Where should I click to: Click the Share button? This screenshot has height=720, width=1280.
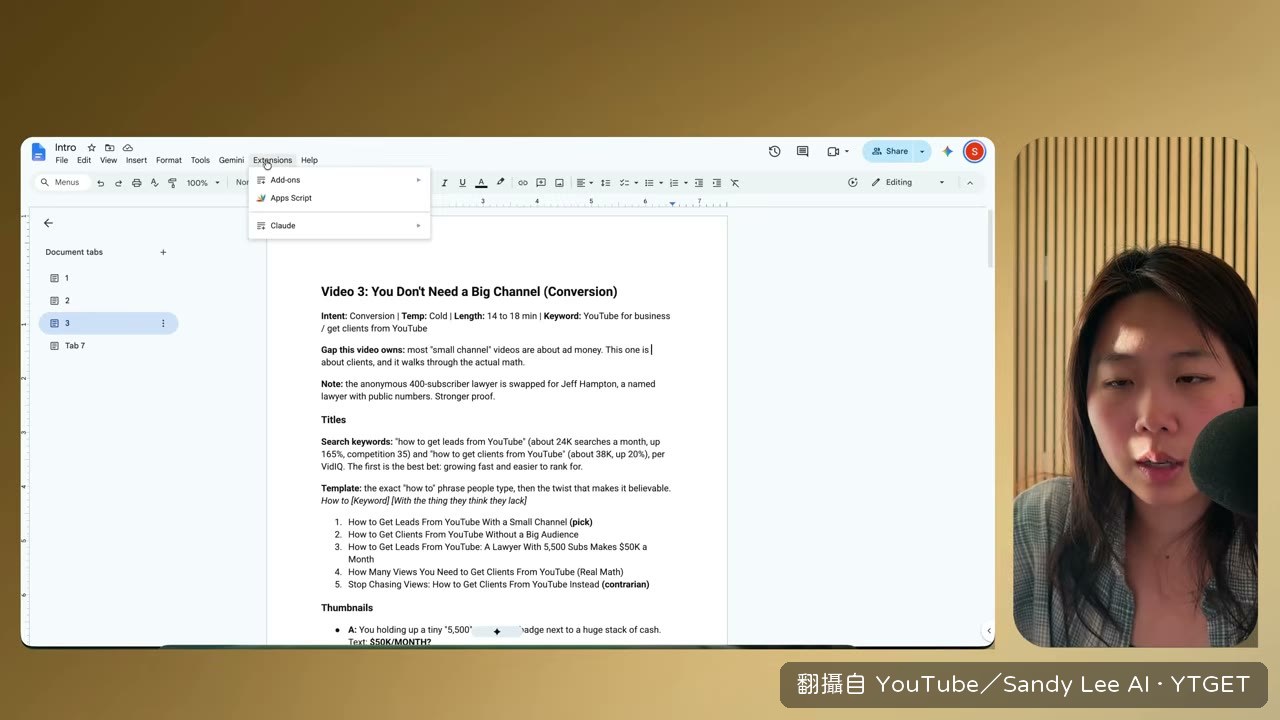pyautogui.click(x=888, y=152)
